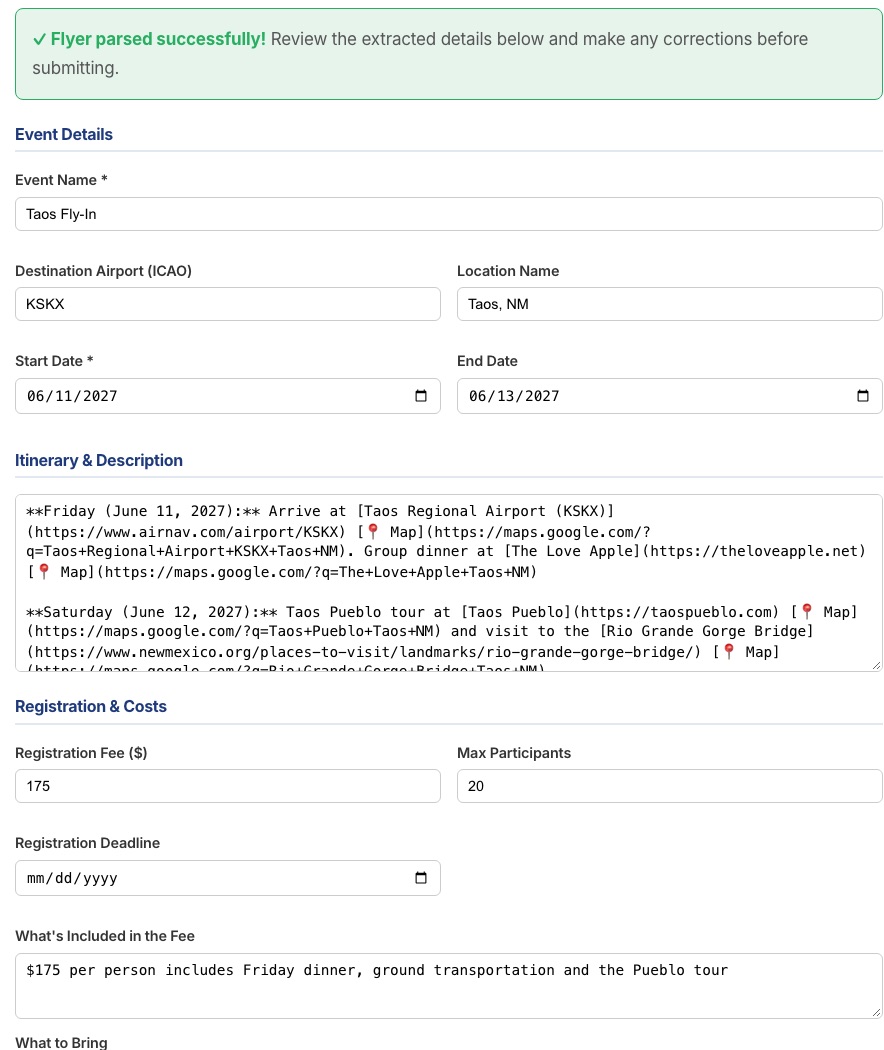The width and height of the screenshot is (884, 1050).
Task: Click into the Itinerary description textarea
Action: point(449,583)
